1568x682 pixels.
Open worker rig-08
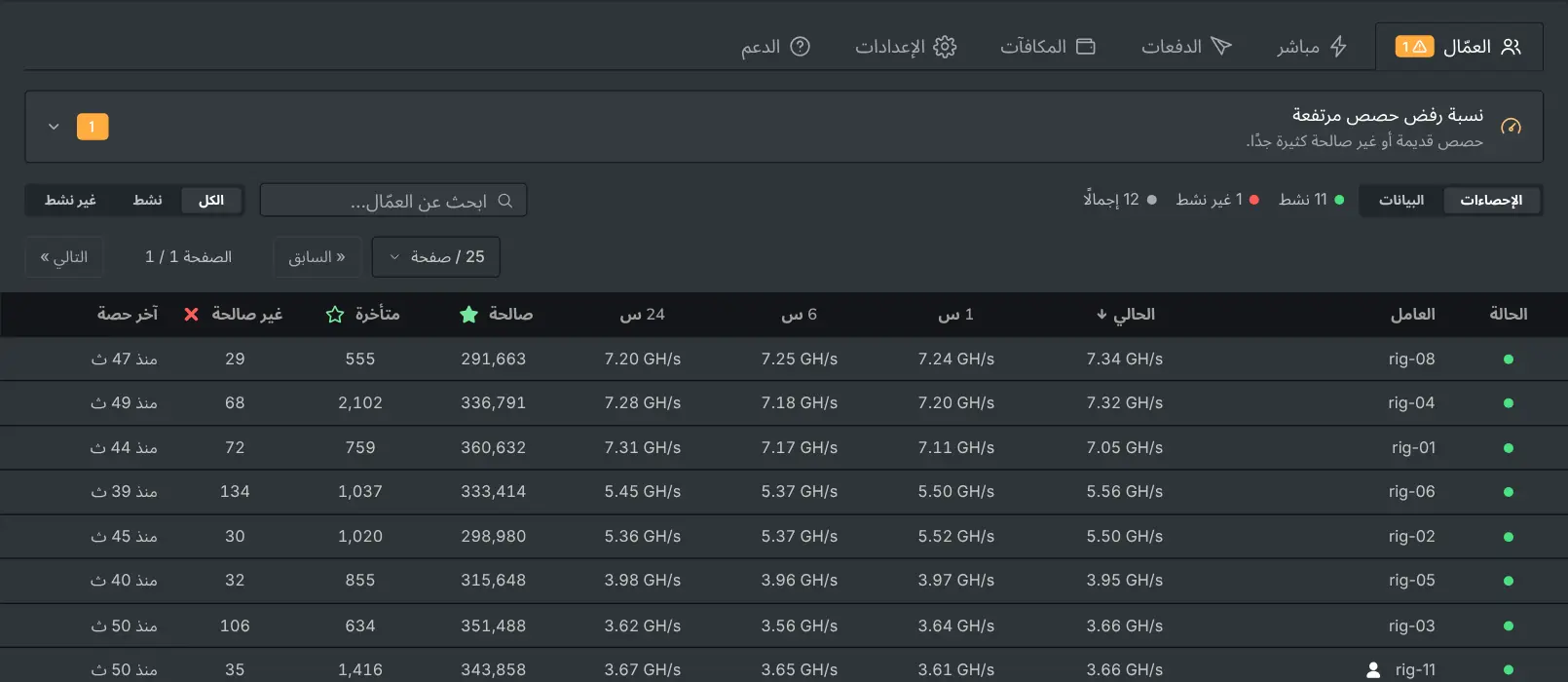pos(1411,360)
